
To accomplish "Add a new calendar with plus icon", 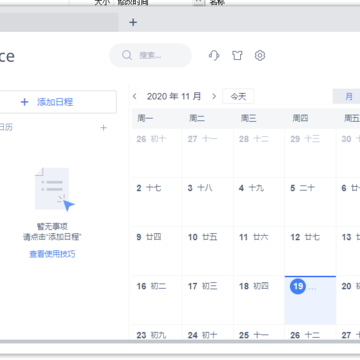I will click(x=104, y=128).
